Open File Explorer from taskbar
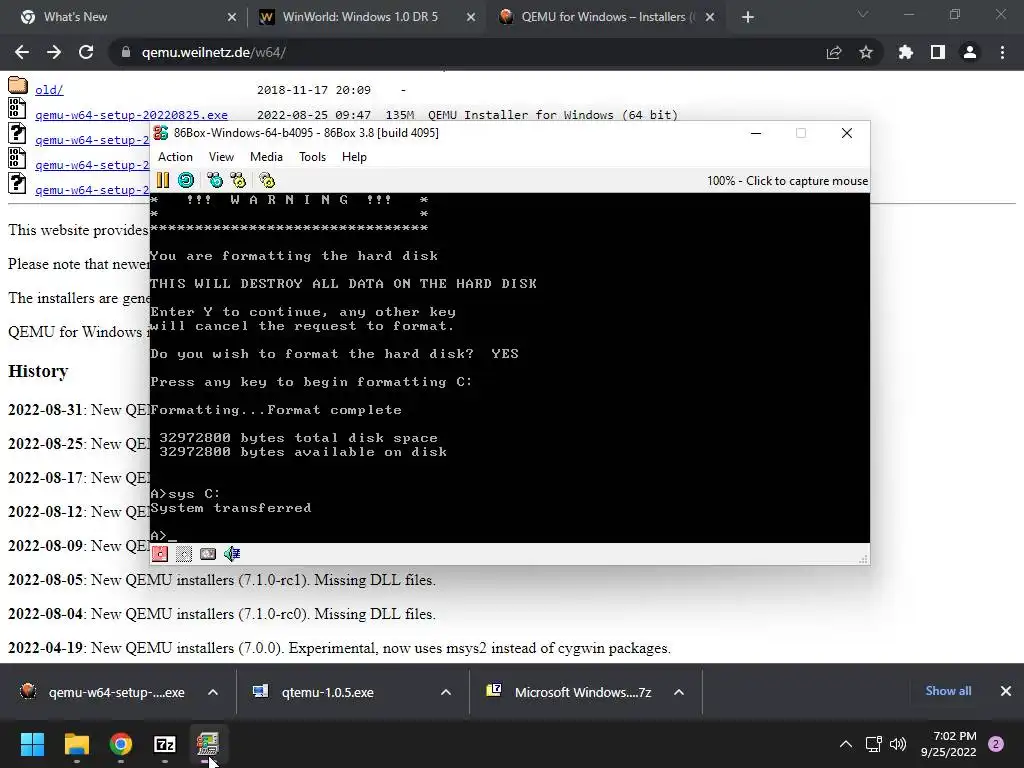Image resolution: width=1024 pixels, height=768 pixels. tap(76, 744)
